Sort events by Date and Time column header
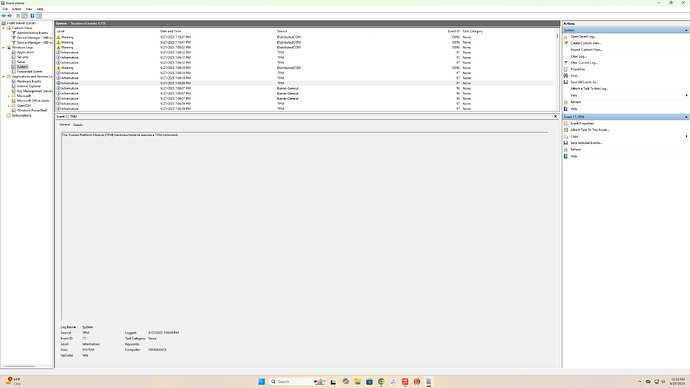The height and width of the screenshot is (388, 690). (217, 31)
